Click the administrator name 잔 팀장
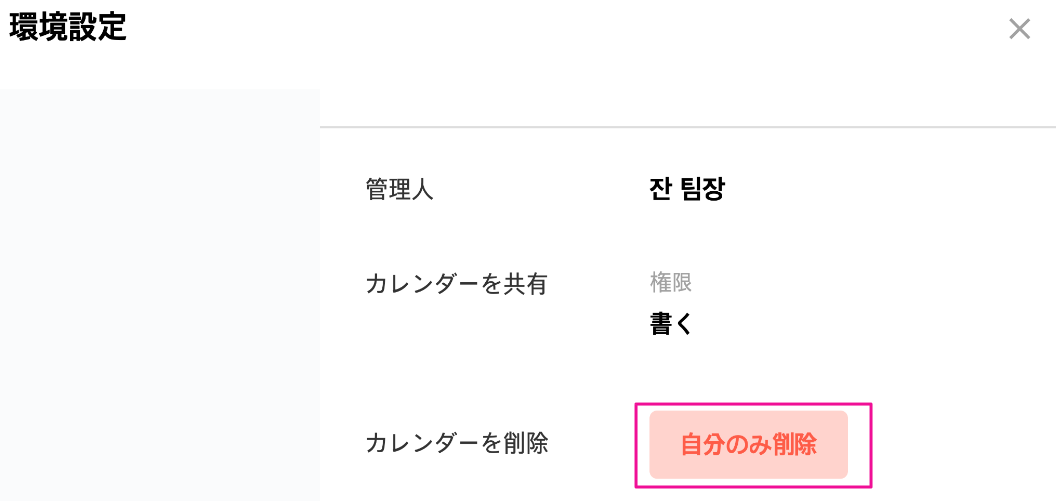The height and width of the screenshot is (501, 1056). click(687, 189)
